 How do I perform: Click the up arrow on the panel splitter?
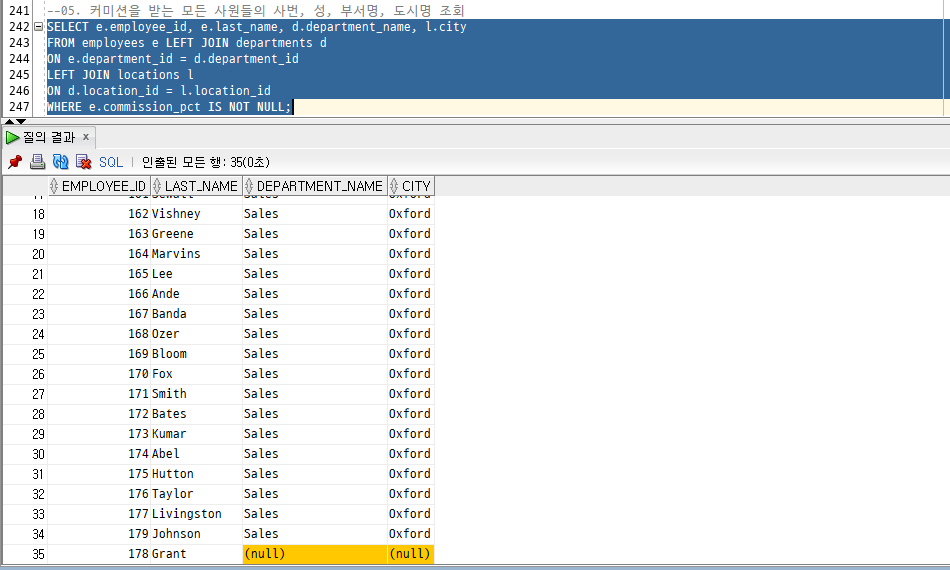coord(9,122)
